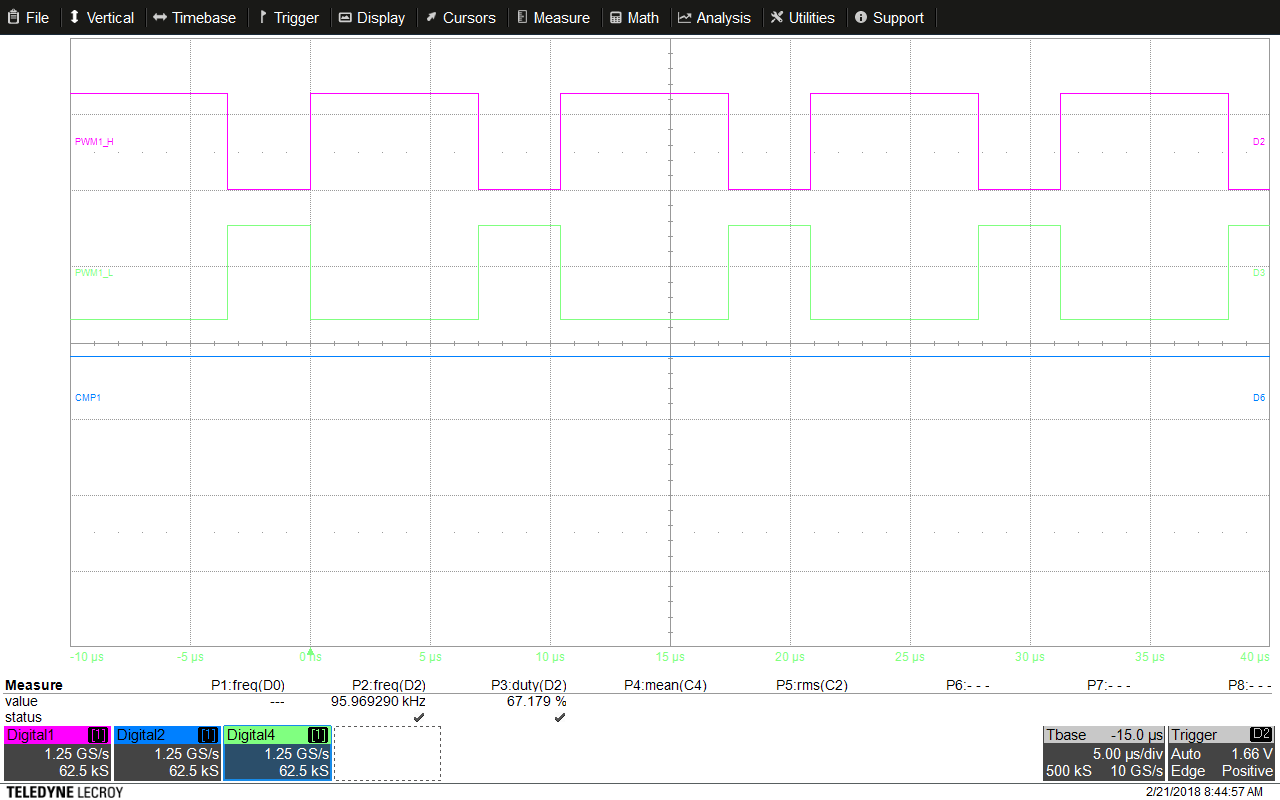Screen dimensions: 1280x800
Task: Open the Display menu
Action: [x=372, y=18]
